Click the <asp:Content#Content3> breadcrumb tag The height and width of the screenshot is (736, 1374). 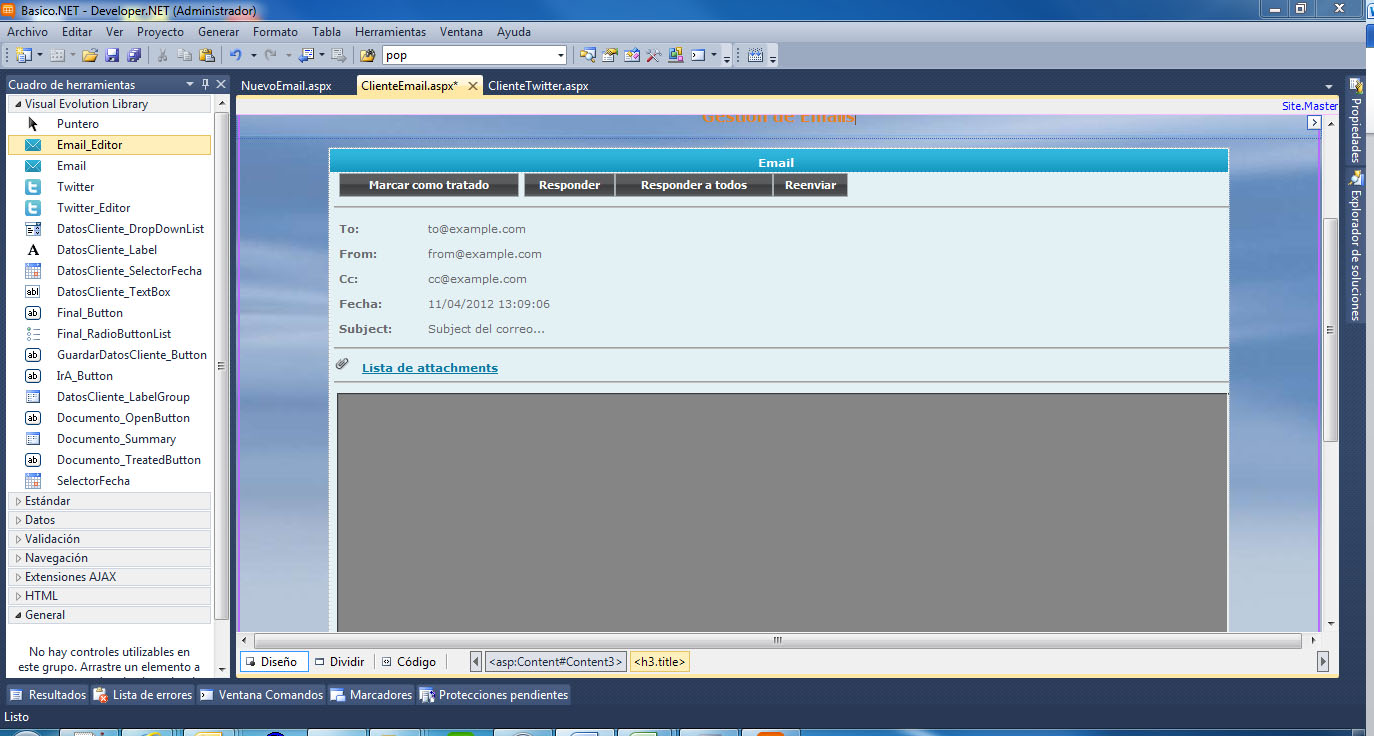pos(555,662)
